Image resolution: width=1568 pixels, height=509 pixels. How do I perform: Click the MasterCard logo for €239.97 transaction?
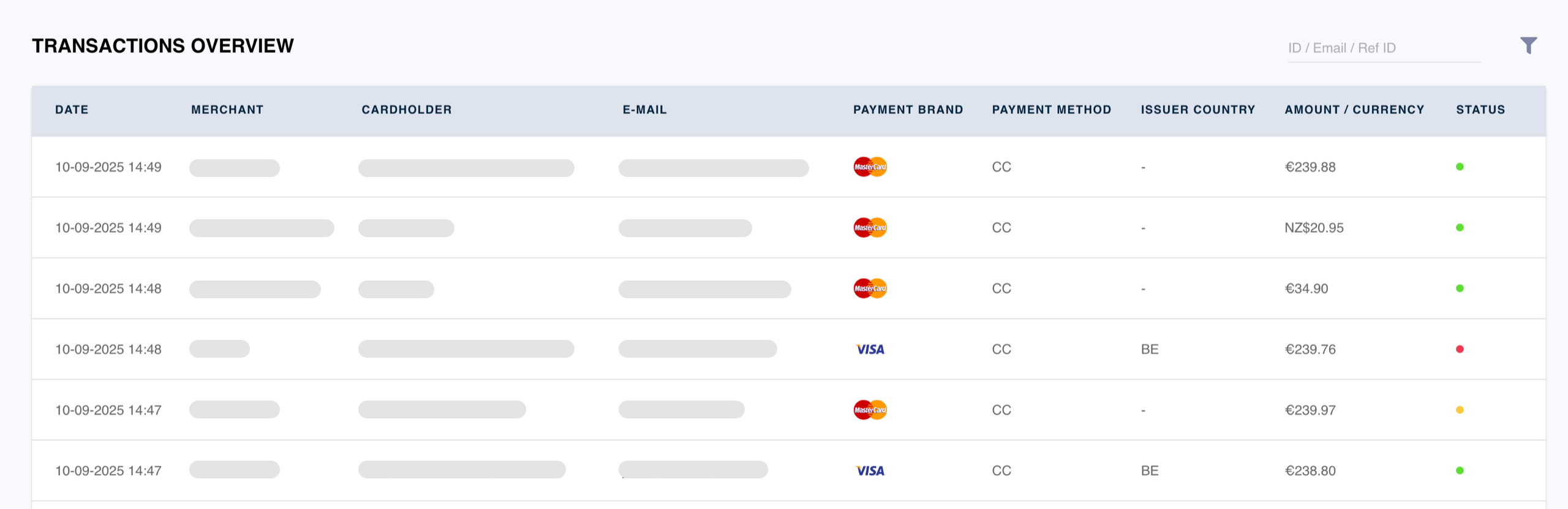coord(870,410)
